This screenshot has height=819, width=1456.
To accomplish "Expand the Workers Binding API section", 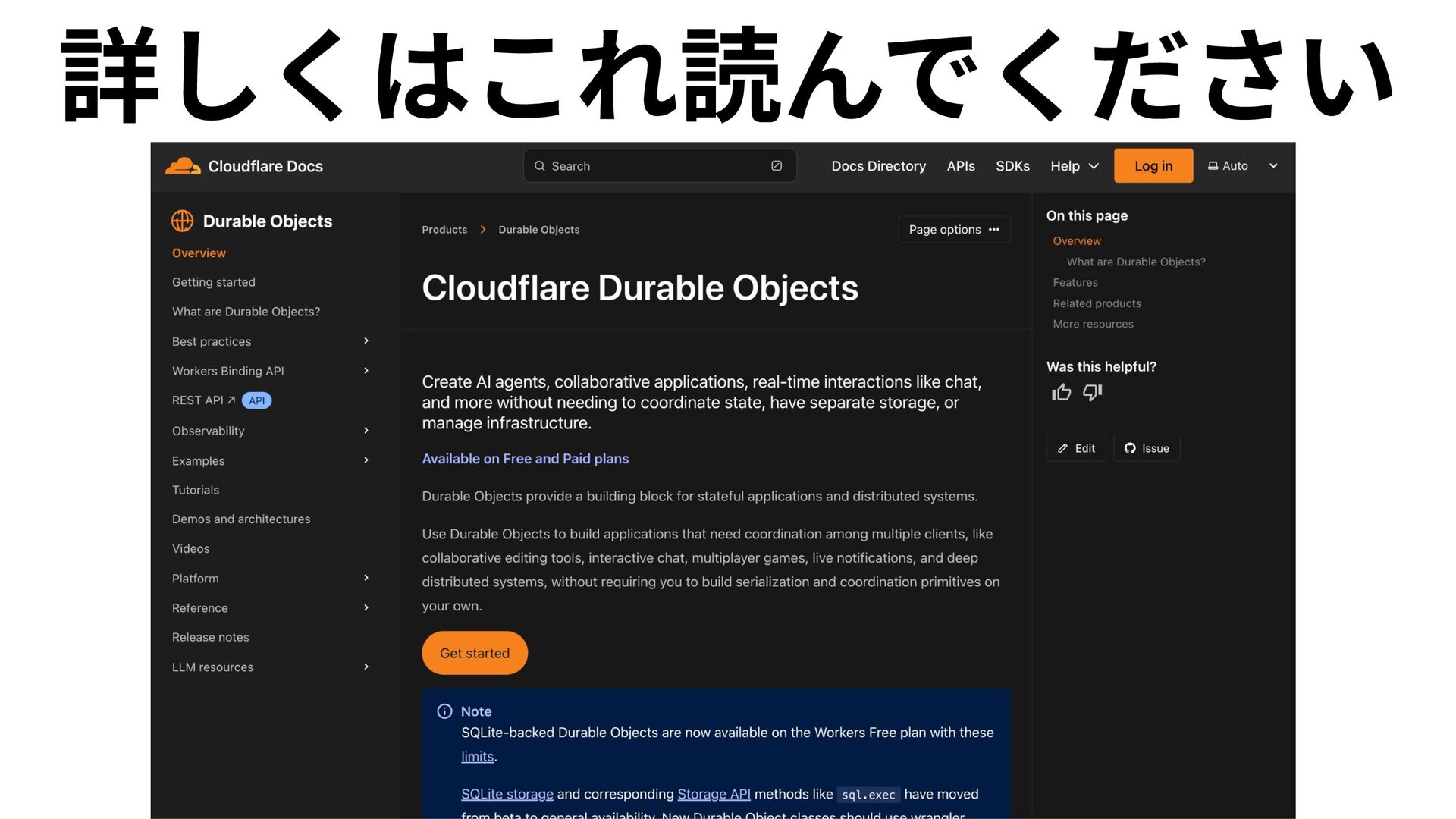I will 366,371.
